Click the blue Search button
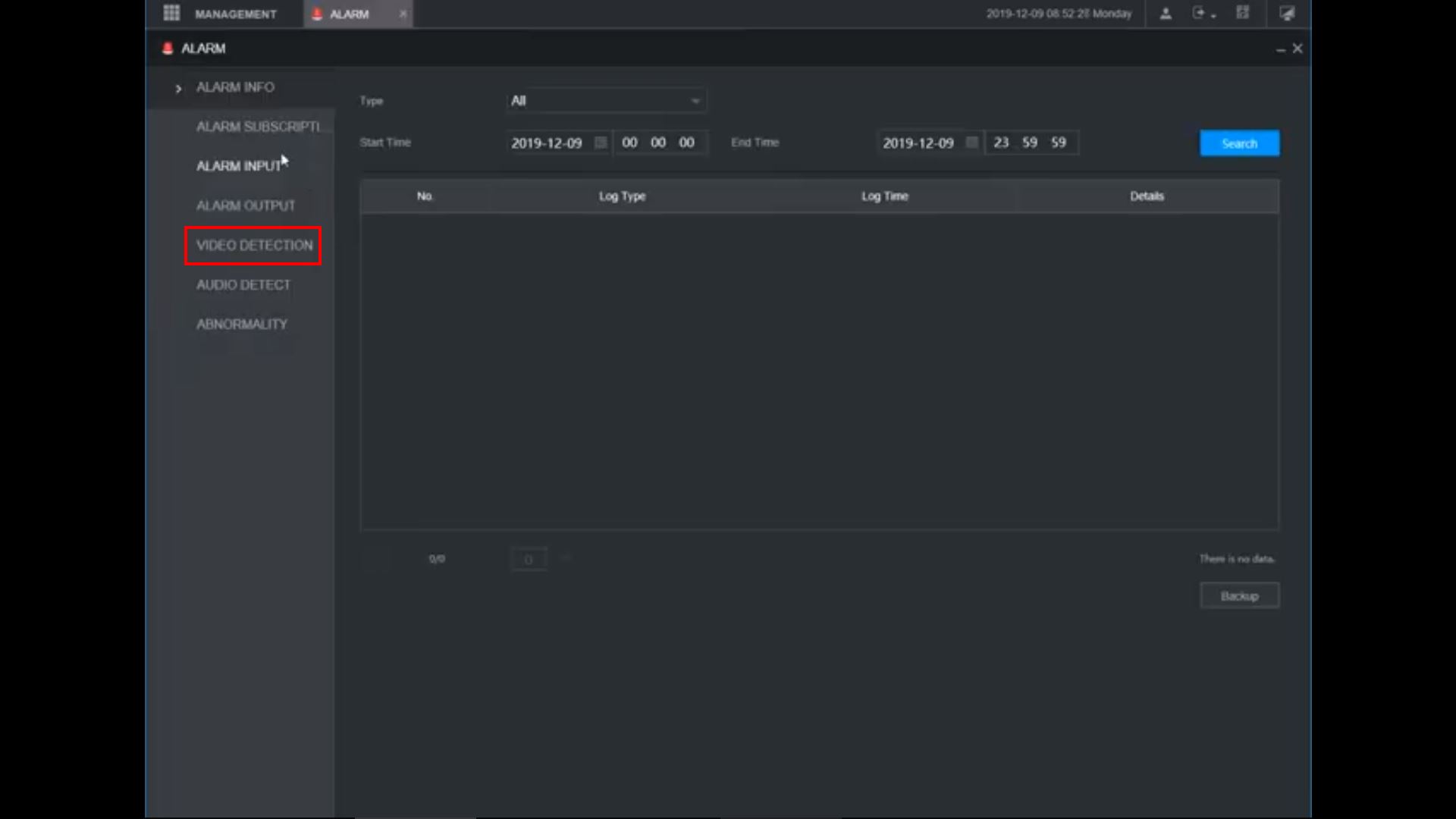 tap(1239, 143)
